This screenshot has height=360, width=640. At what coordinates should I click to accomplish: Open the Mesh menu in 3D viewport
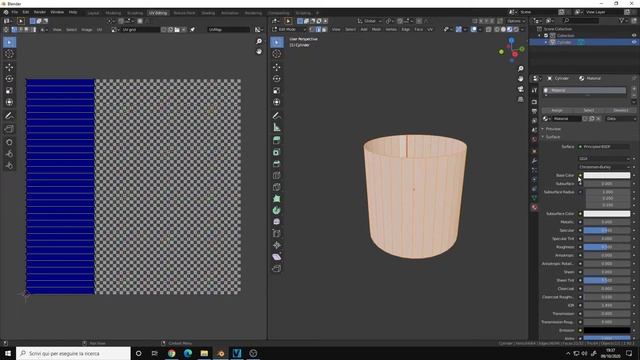coord(376,29)
